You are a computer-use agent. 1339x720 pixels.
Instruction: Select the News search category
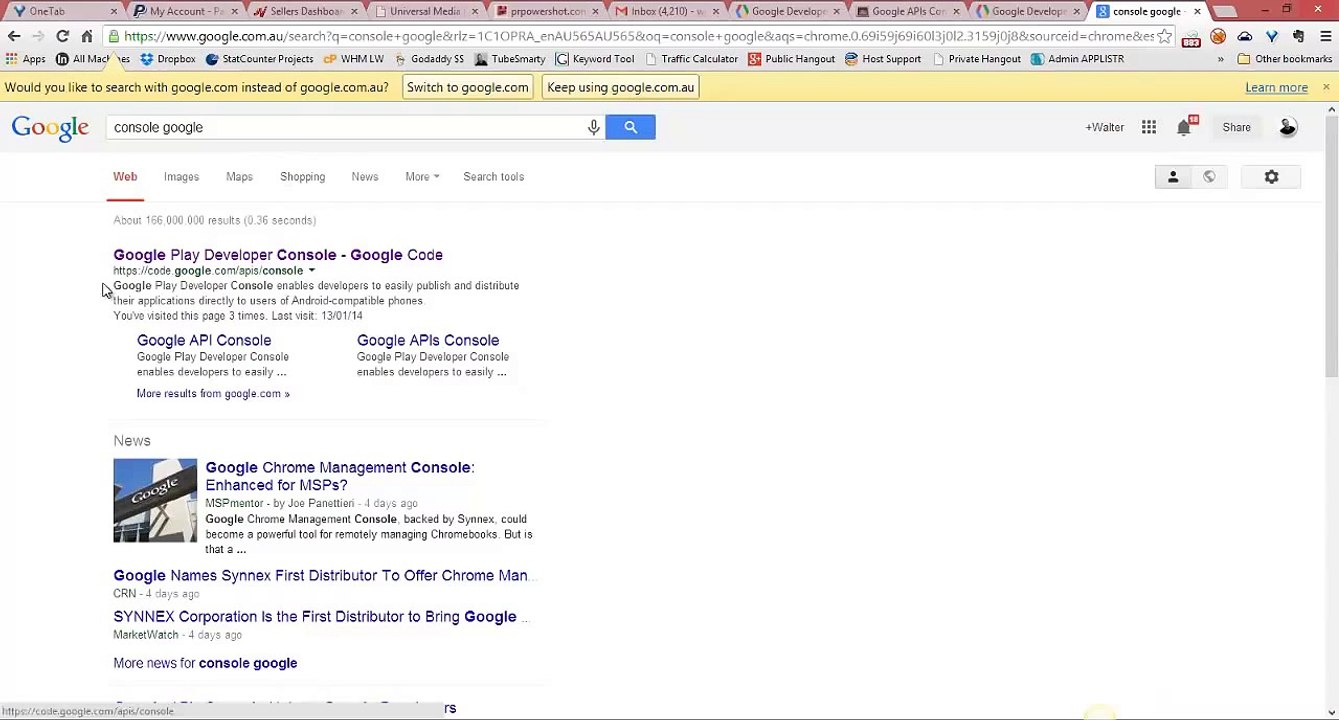[365, 177]
